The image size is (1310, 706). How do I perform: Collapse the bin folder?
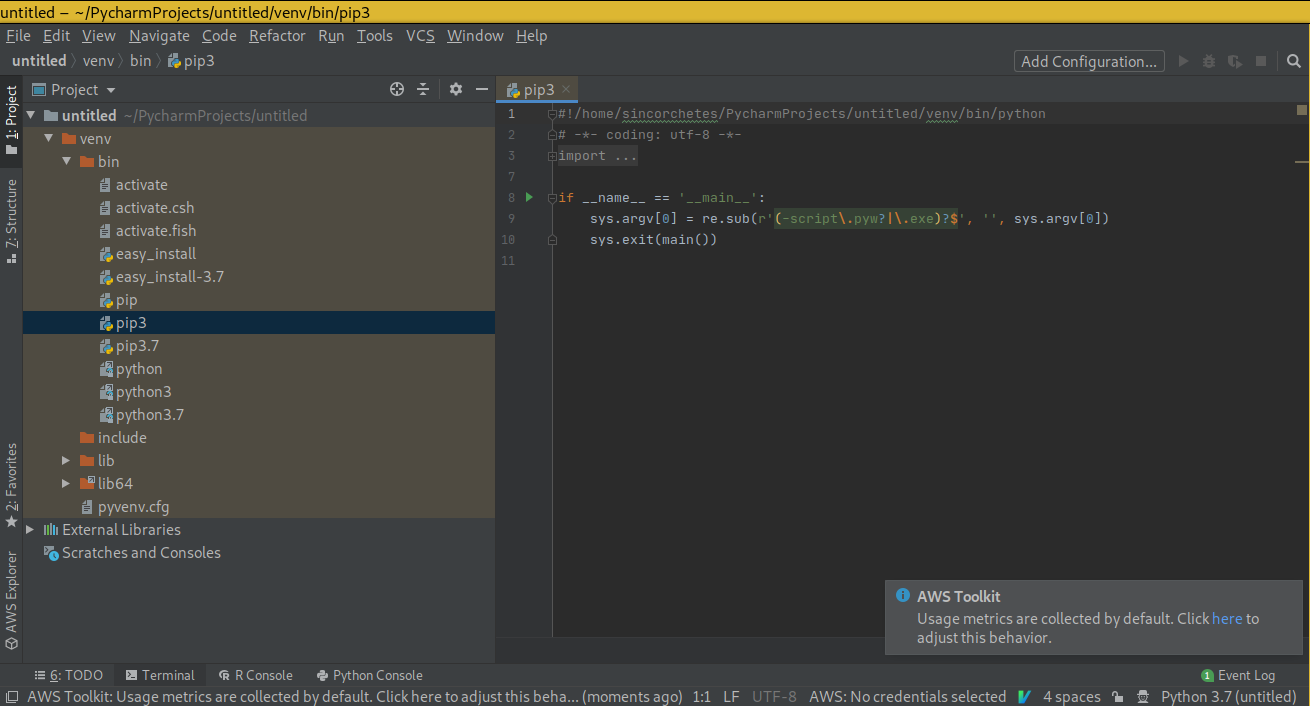66,162
